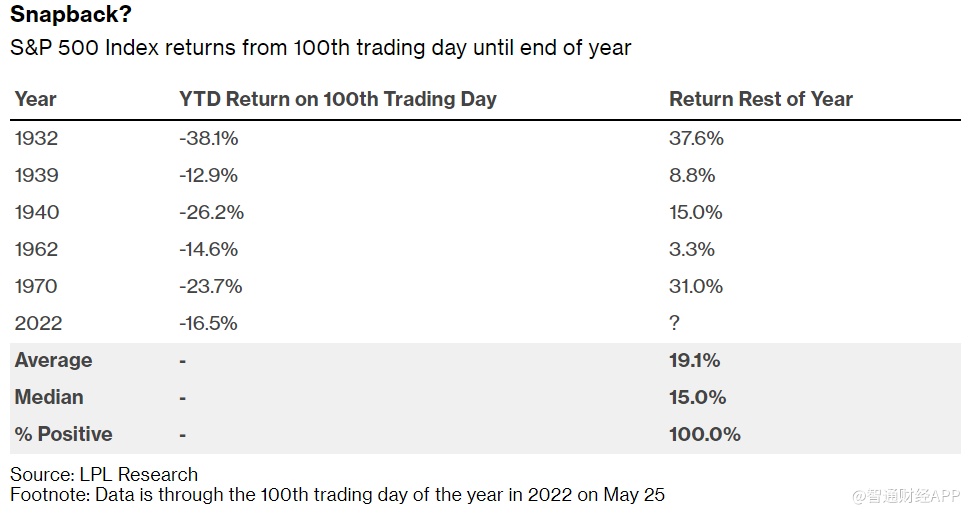Click the "Snapback?" title heading
Screen dimensions: 970x515
point(70,15)
